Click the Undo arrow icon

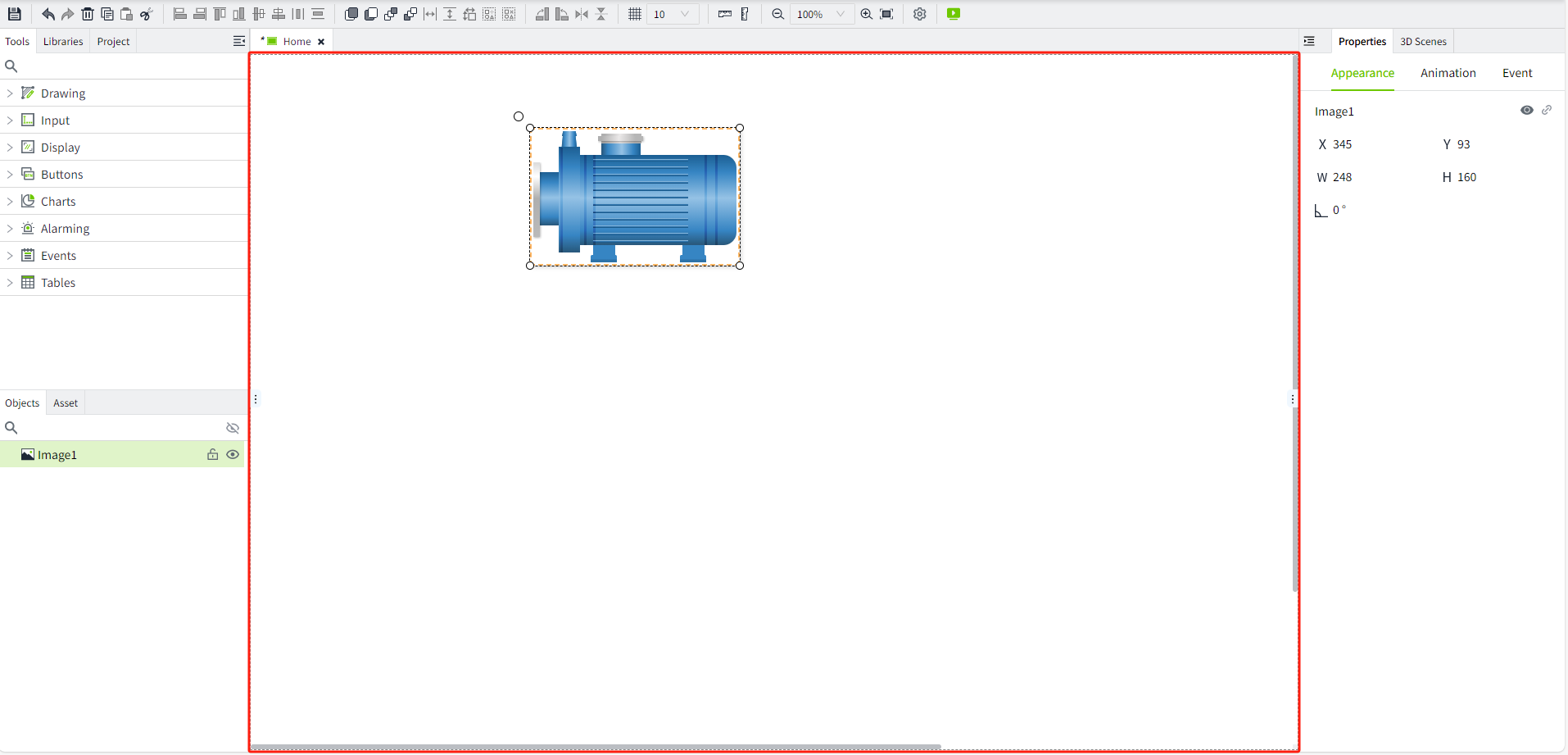pos(48,14)
